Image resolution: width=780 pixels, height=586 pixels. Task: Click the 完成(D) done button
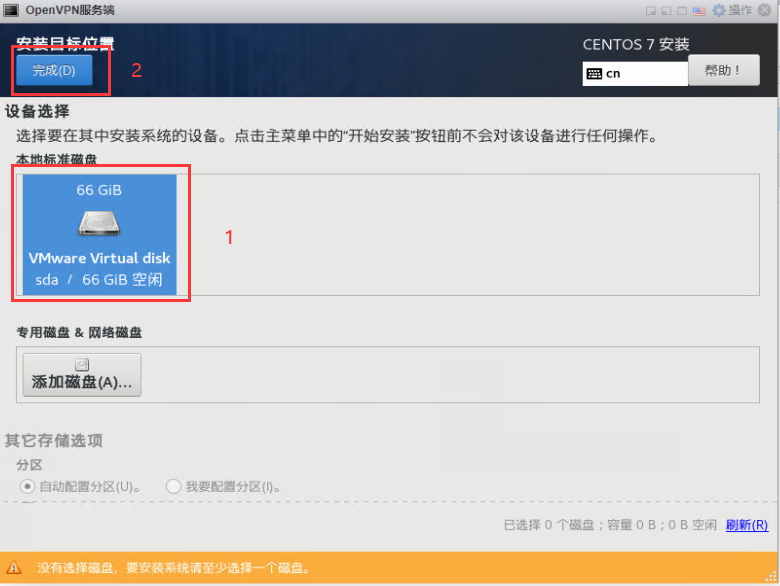[x=54, y=70]
